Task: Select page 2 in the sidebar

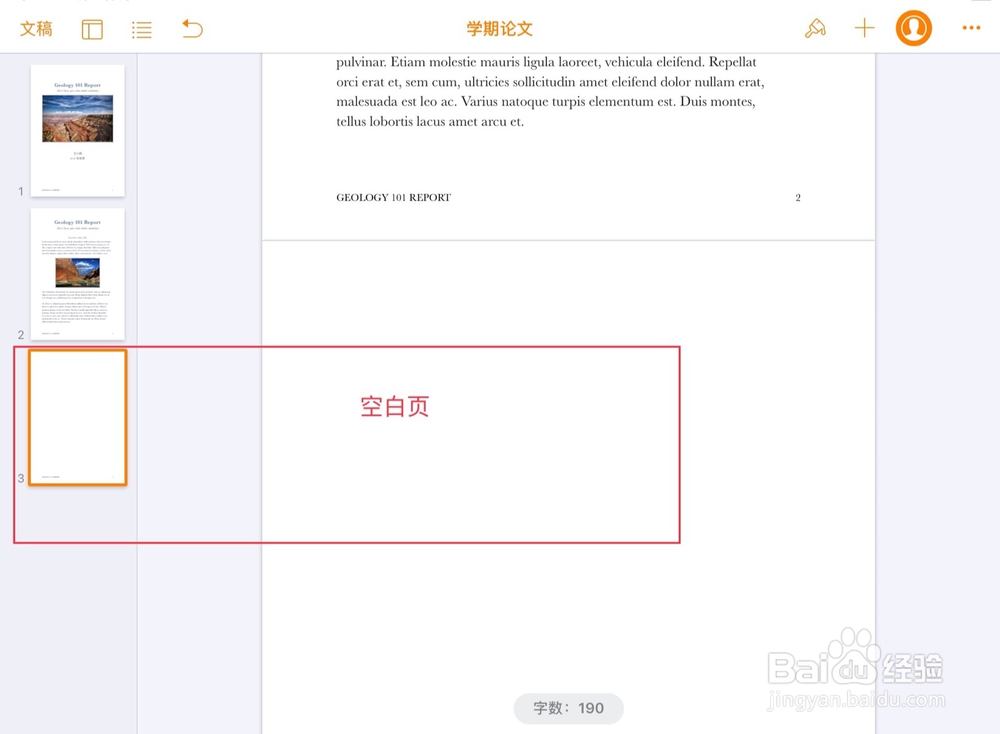Action: [78, 274]
